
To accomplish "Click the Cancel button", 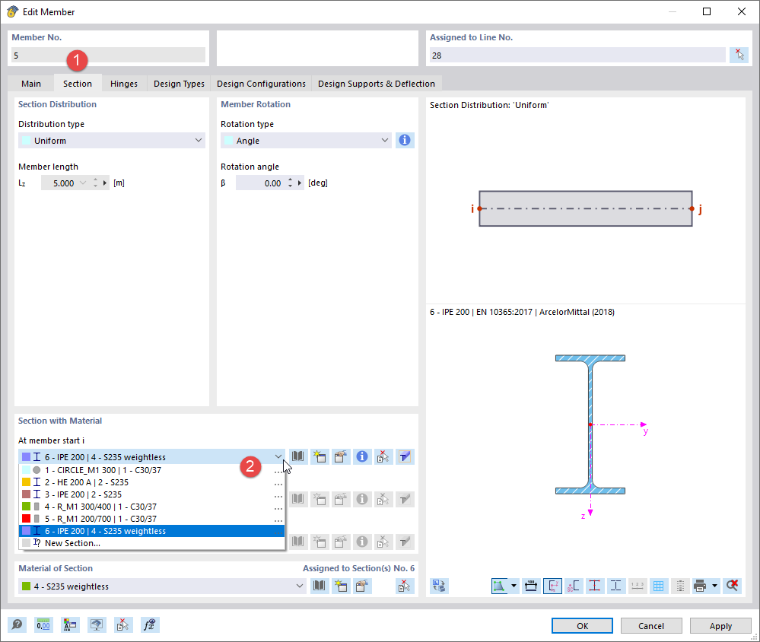I will click(651, 626).
